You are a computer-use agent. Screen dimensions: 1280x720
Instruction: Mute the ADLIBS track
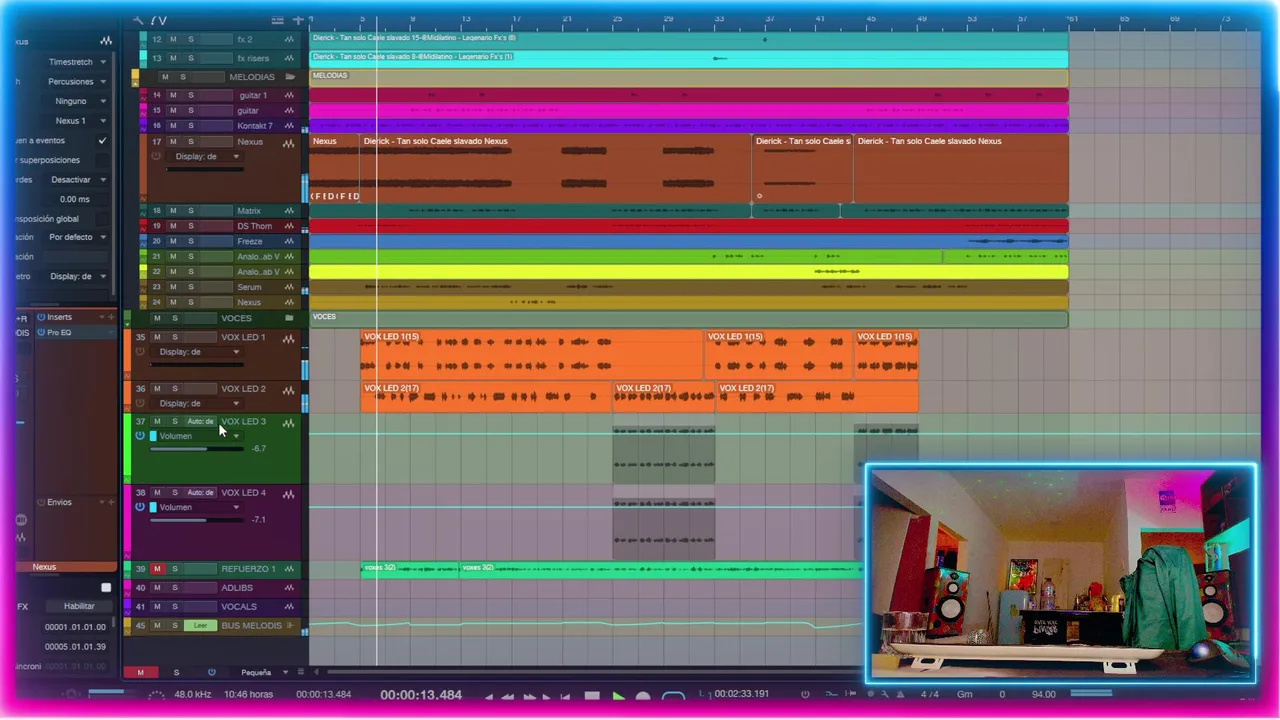click(x=157, y=588)
